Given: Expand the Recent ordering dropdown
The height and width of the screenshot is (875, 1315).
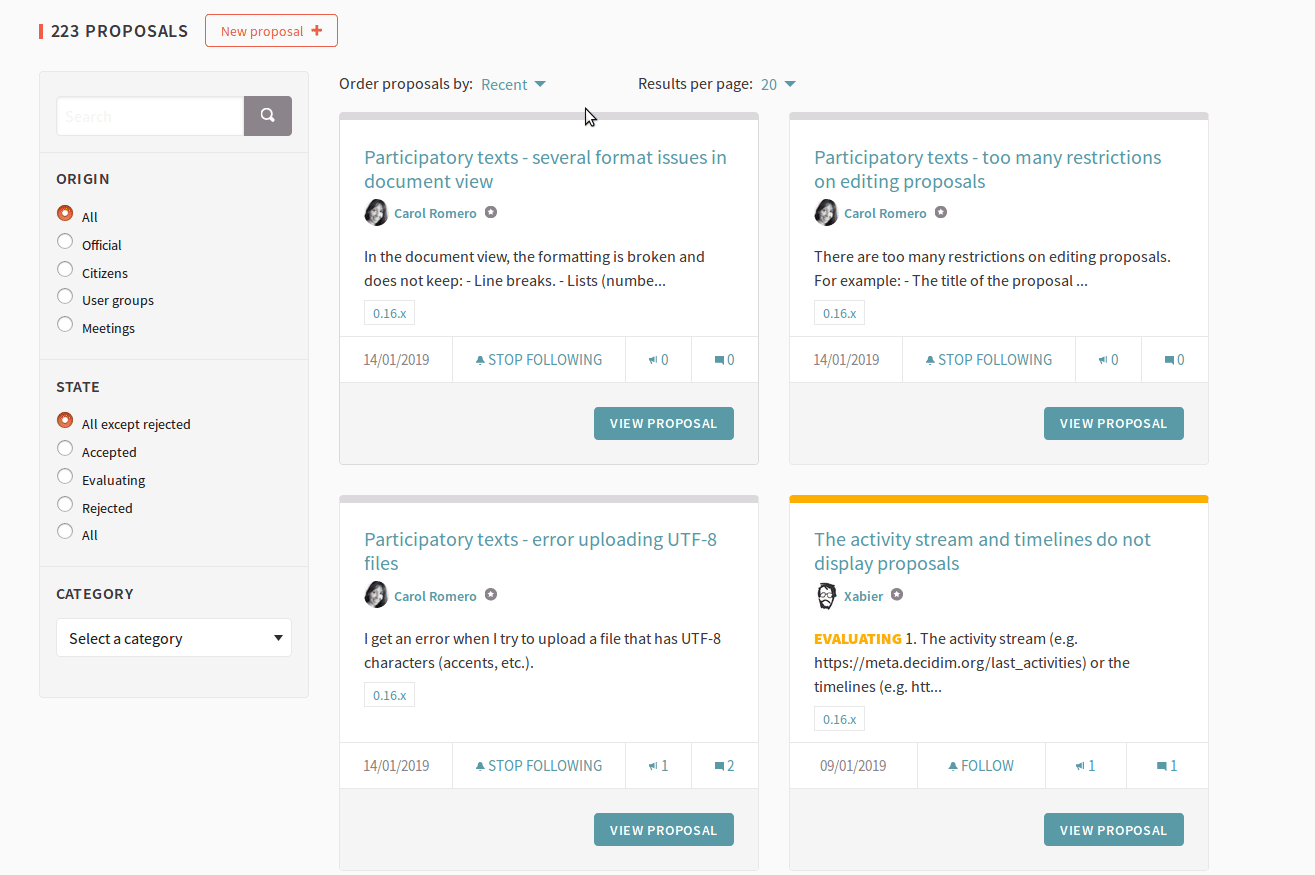Looking at the screenshot, I should point(513,85).
